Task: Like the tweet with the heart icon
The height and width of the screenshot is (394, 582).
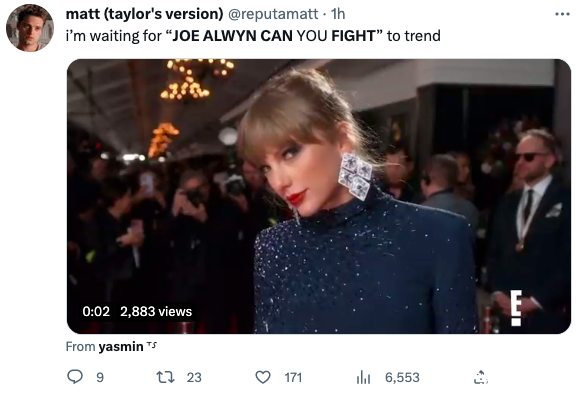Action: 263,377
